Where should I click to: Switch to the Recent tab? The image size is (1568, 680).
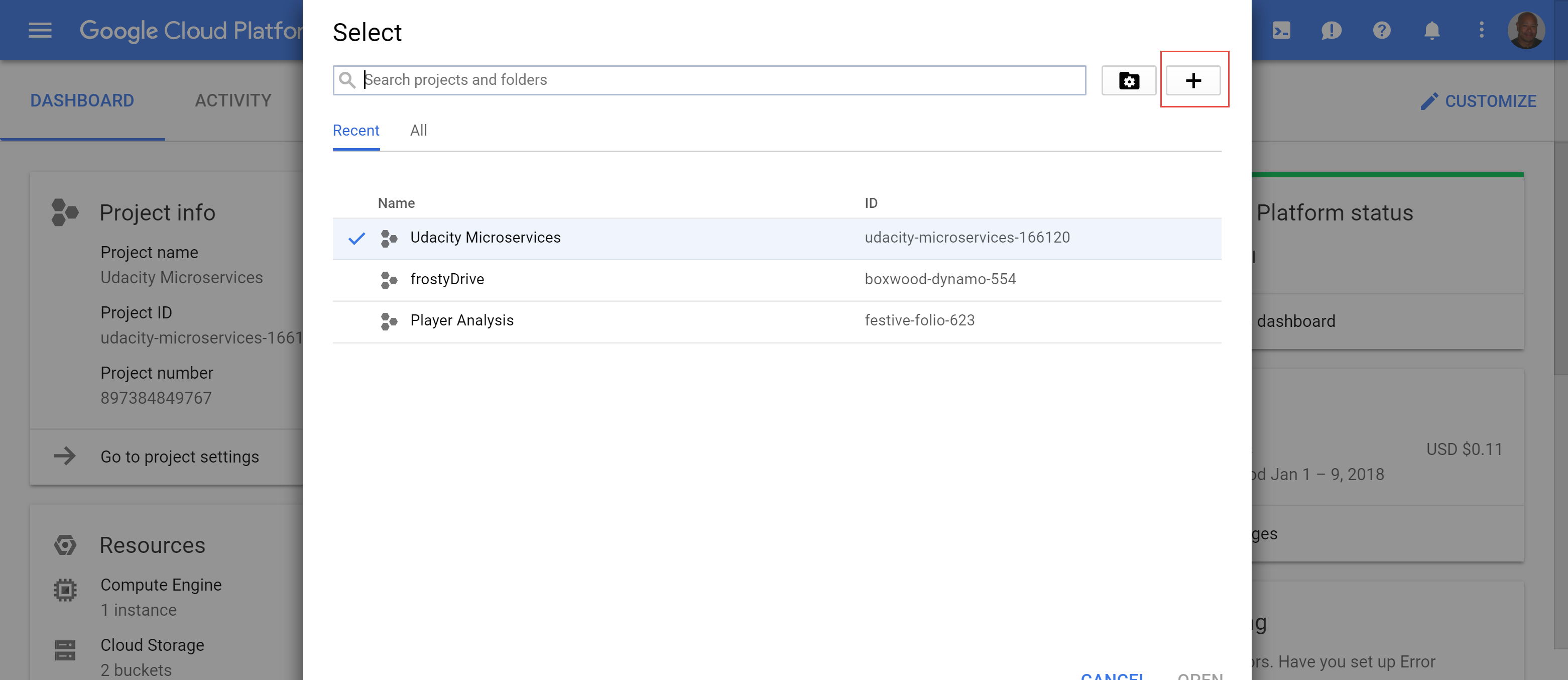click(356, 130)
